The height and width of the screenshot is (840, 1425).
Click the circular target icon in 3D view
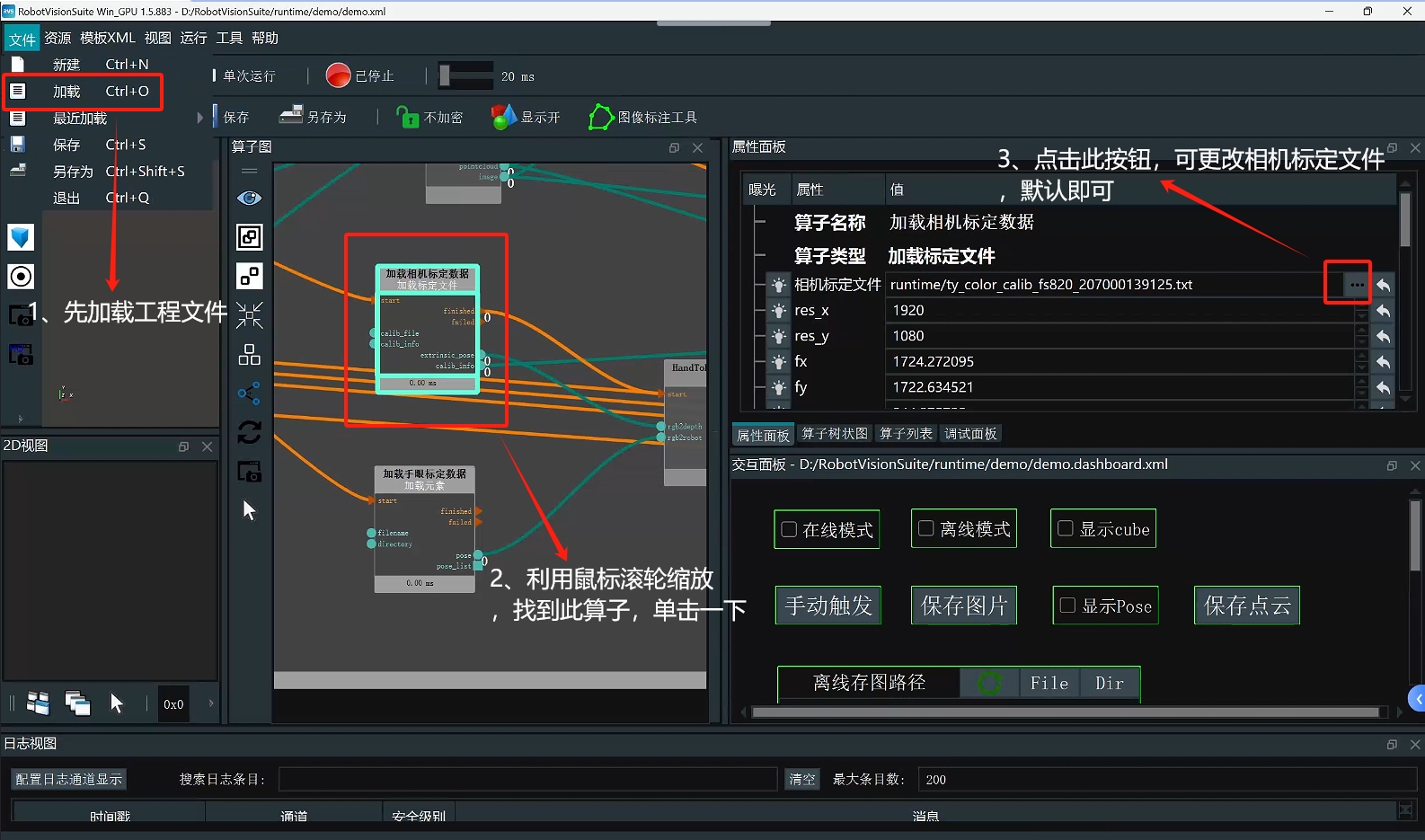(x=21, y=277)
